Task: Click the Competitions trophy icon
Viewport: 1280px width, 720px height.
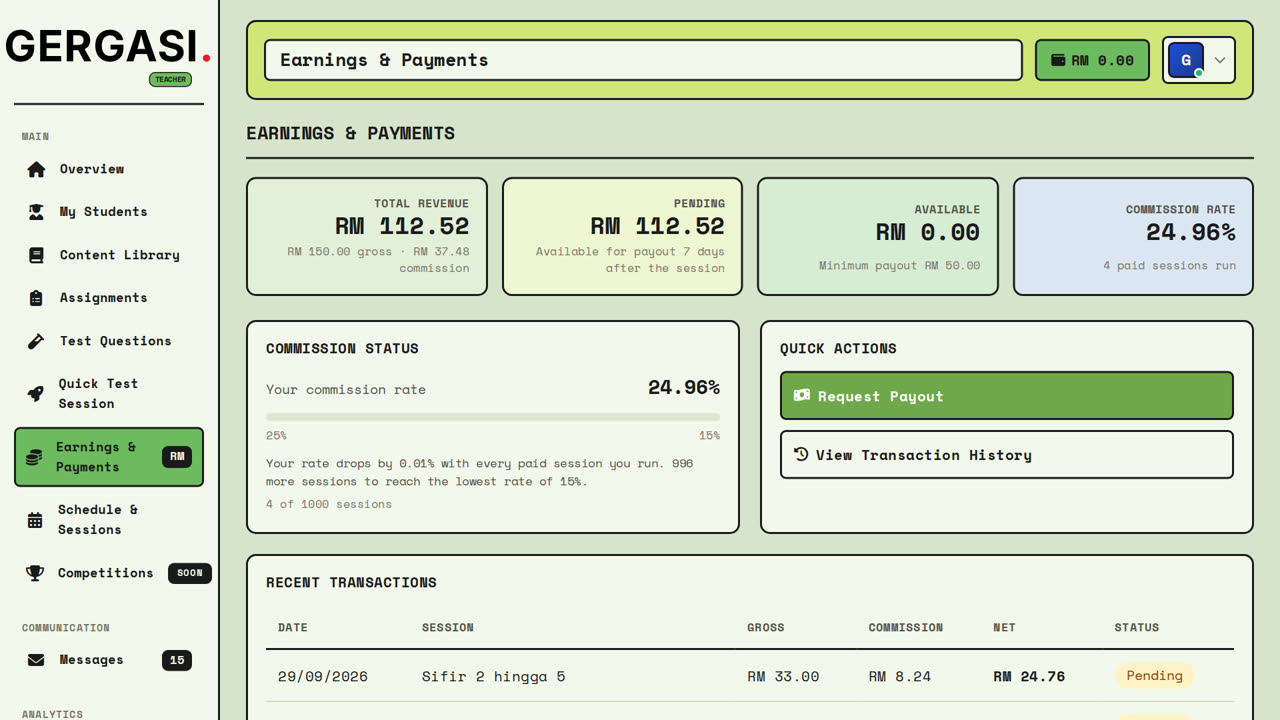Action: [35, 573]
